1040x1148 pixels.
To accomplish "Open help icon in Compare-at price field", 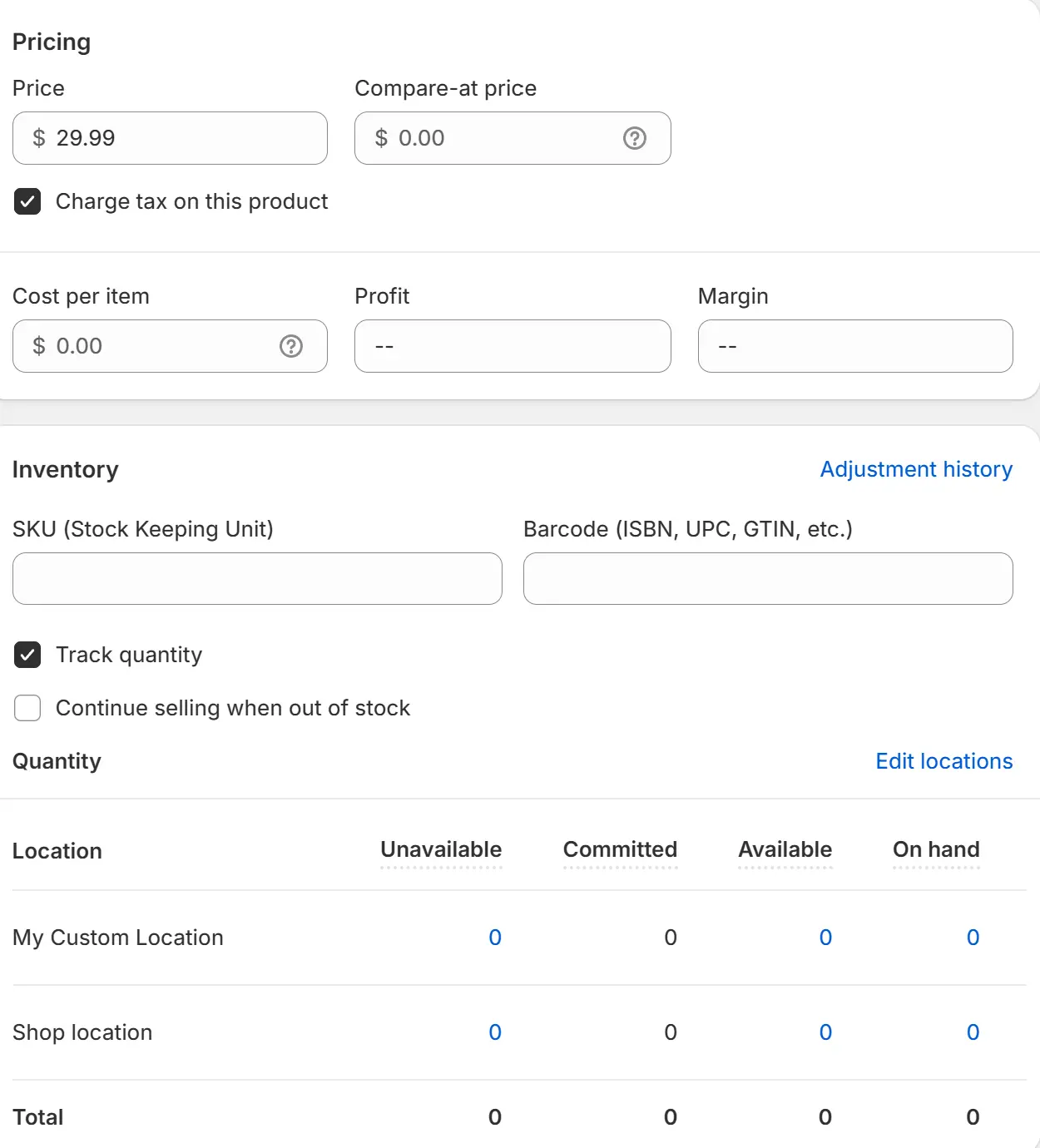I will coord(635,138).
